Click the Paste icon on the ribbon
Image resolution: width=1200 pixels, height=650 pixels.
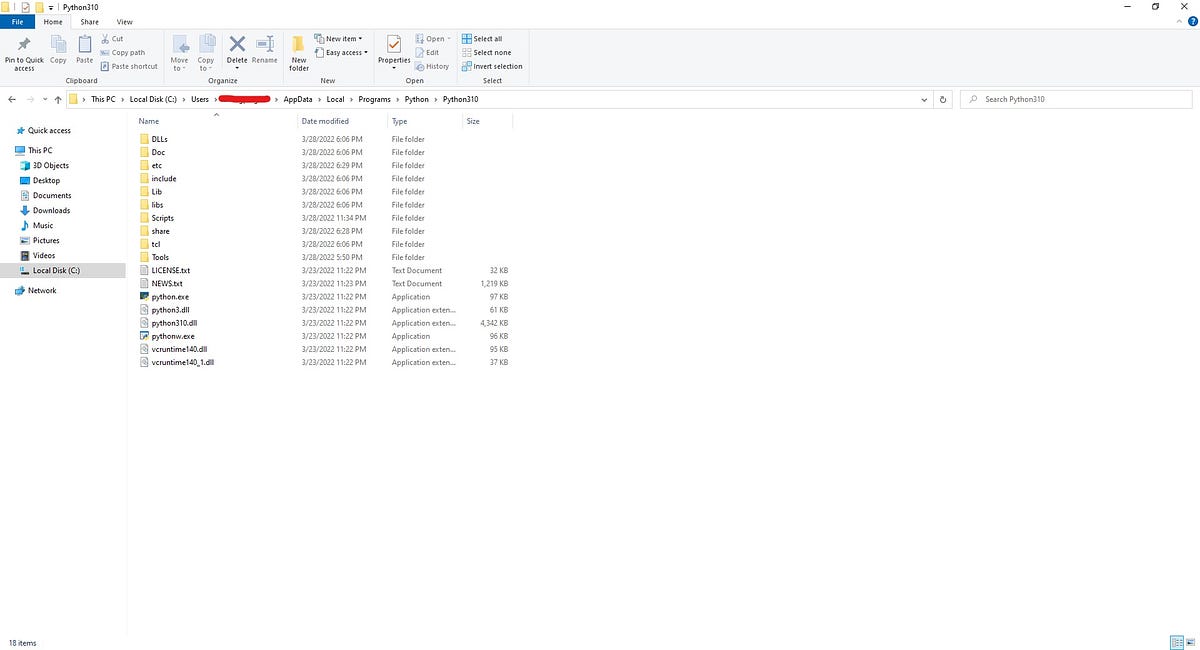coord(84,52)
